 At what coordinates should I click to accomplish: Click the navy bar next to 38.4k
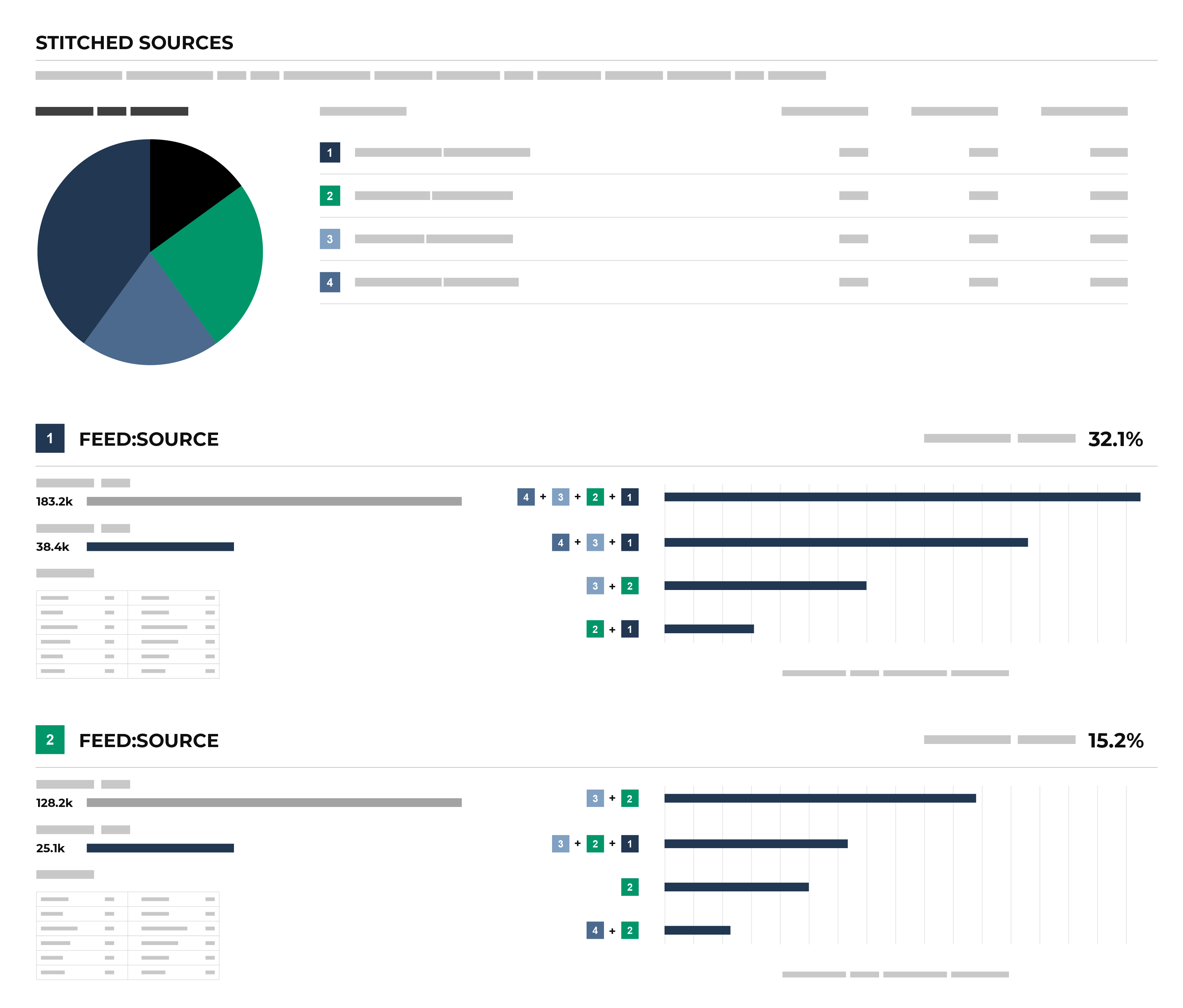161,547
